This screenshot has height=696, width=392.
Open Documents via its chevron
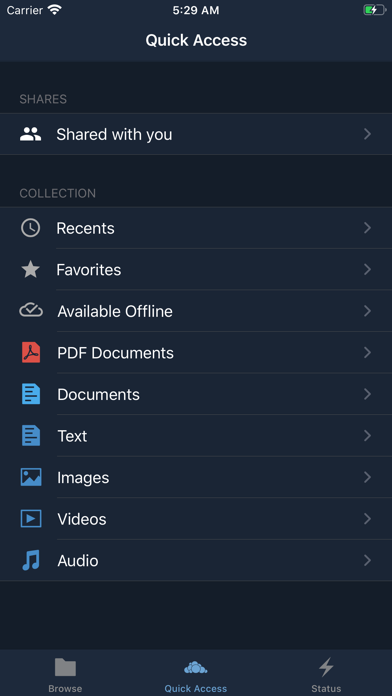coord(368,394)
